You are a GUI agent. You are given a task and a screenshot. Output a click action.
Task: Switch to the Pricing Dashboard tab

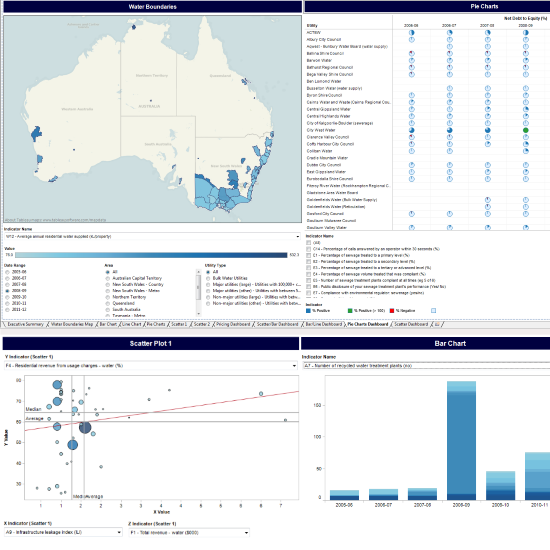(x=233, y=324)
